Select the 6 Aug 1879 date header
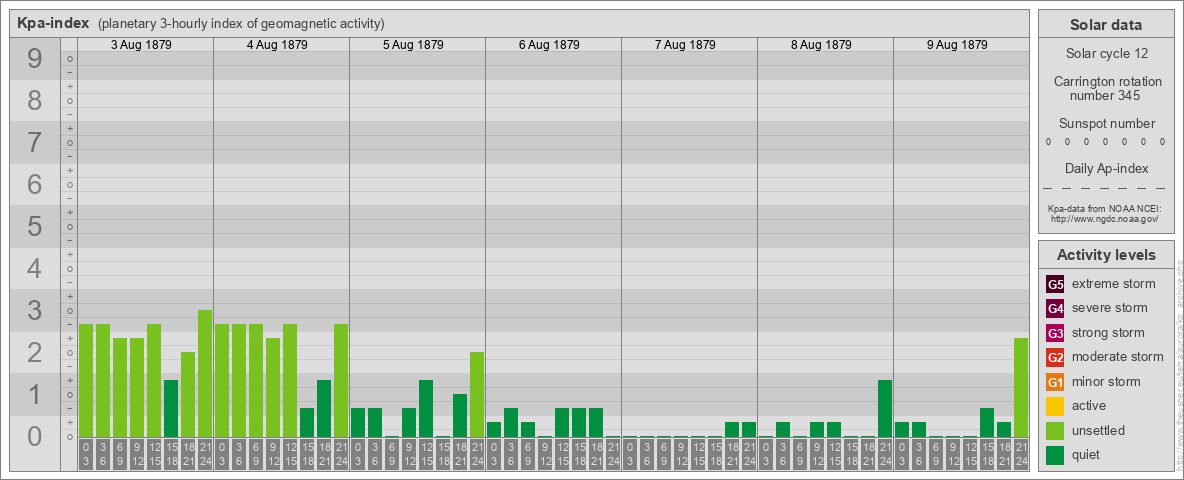 coord(552,45)
